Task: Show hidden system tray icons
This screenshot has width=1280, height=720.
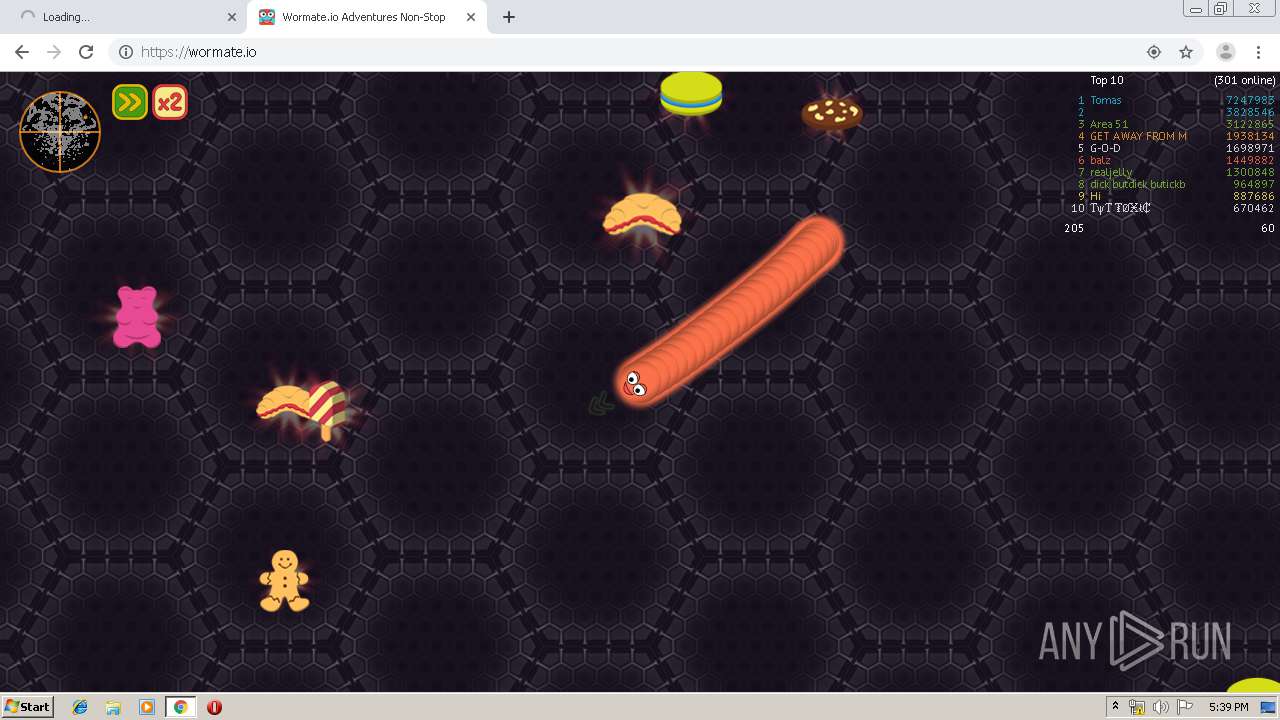Action: pos(1115,707)
